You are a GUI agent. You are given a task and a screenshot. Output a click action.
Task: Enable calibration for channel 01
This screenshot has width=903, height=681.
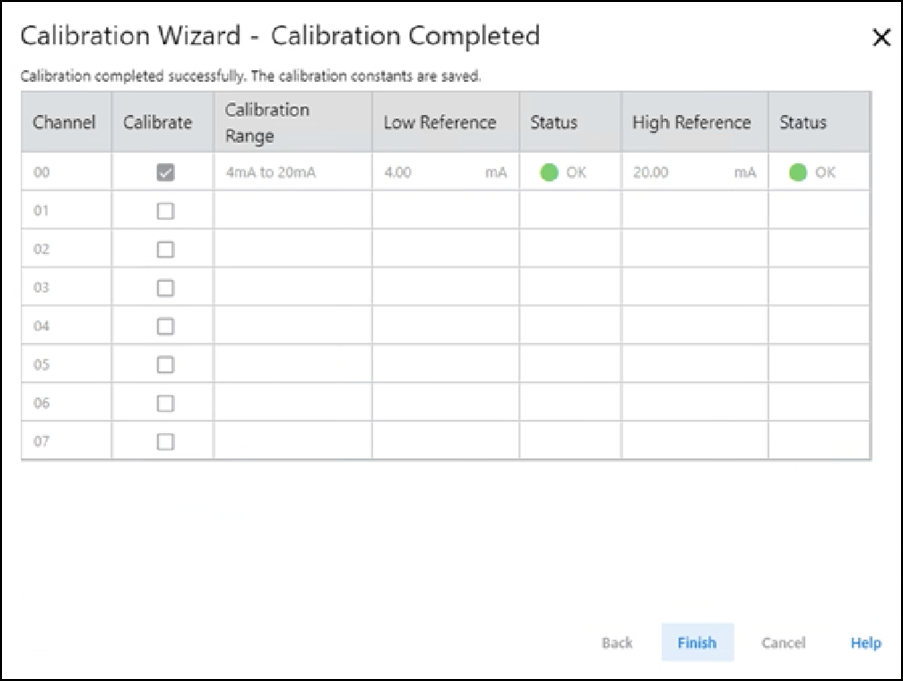(x=166, y=211)
